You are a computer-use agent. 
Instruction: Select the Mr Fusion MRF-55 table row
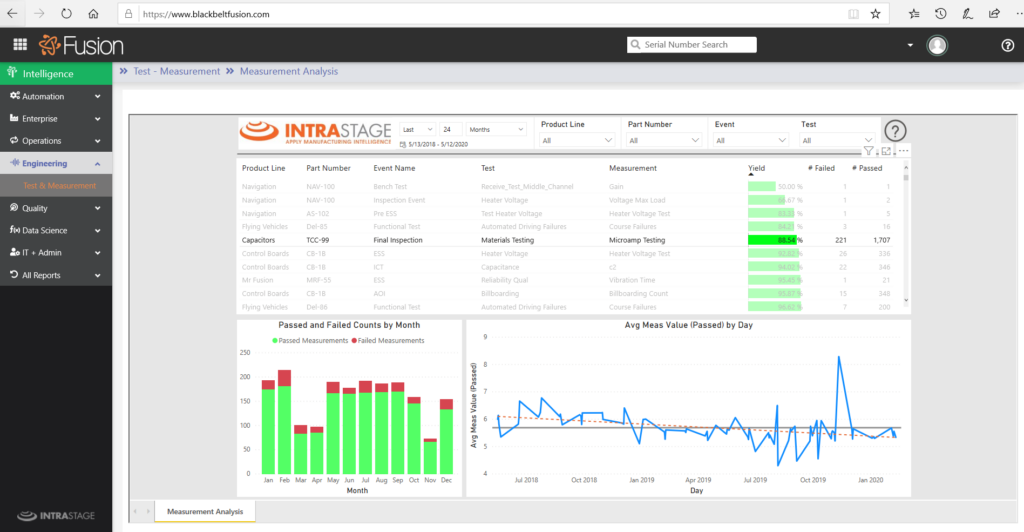(x=566, y=280)
